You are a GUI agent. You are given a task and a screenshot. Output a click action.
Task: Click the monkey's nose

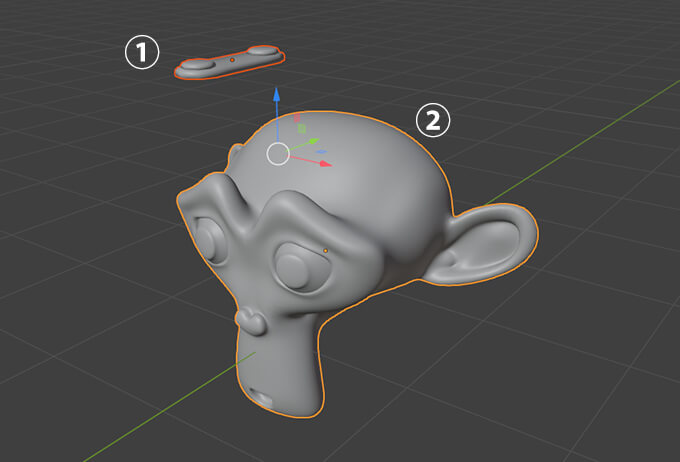click(x=251, y=320)
